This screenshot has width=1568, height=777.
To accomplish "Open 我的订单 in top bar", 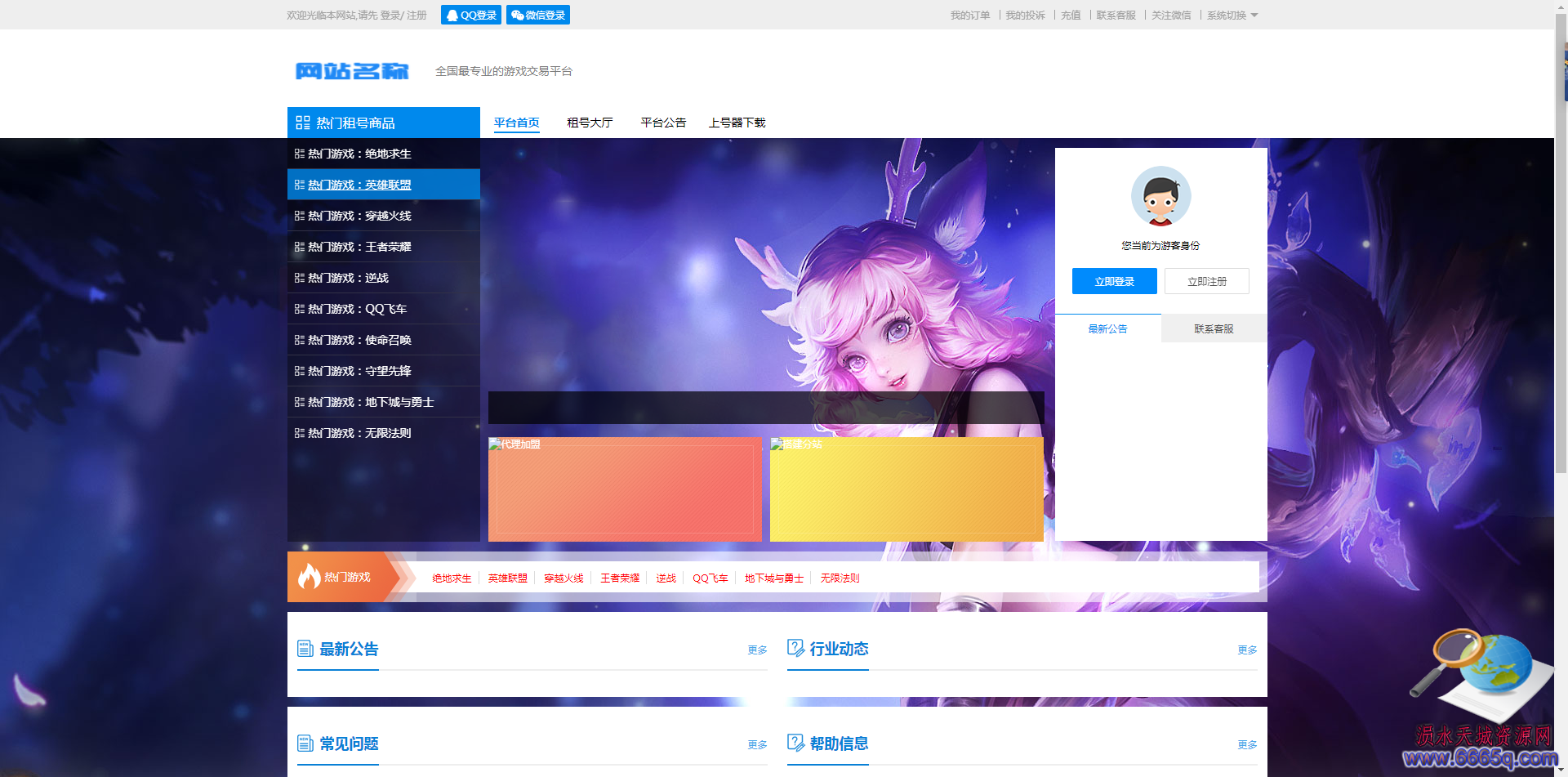I will 969,16.
